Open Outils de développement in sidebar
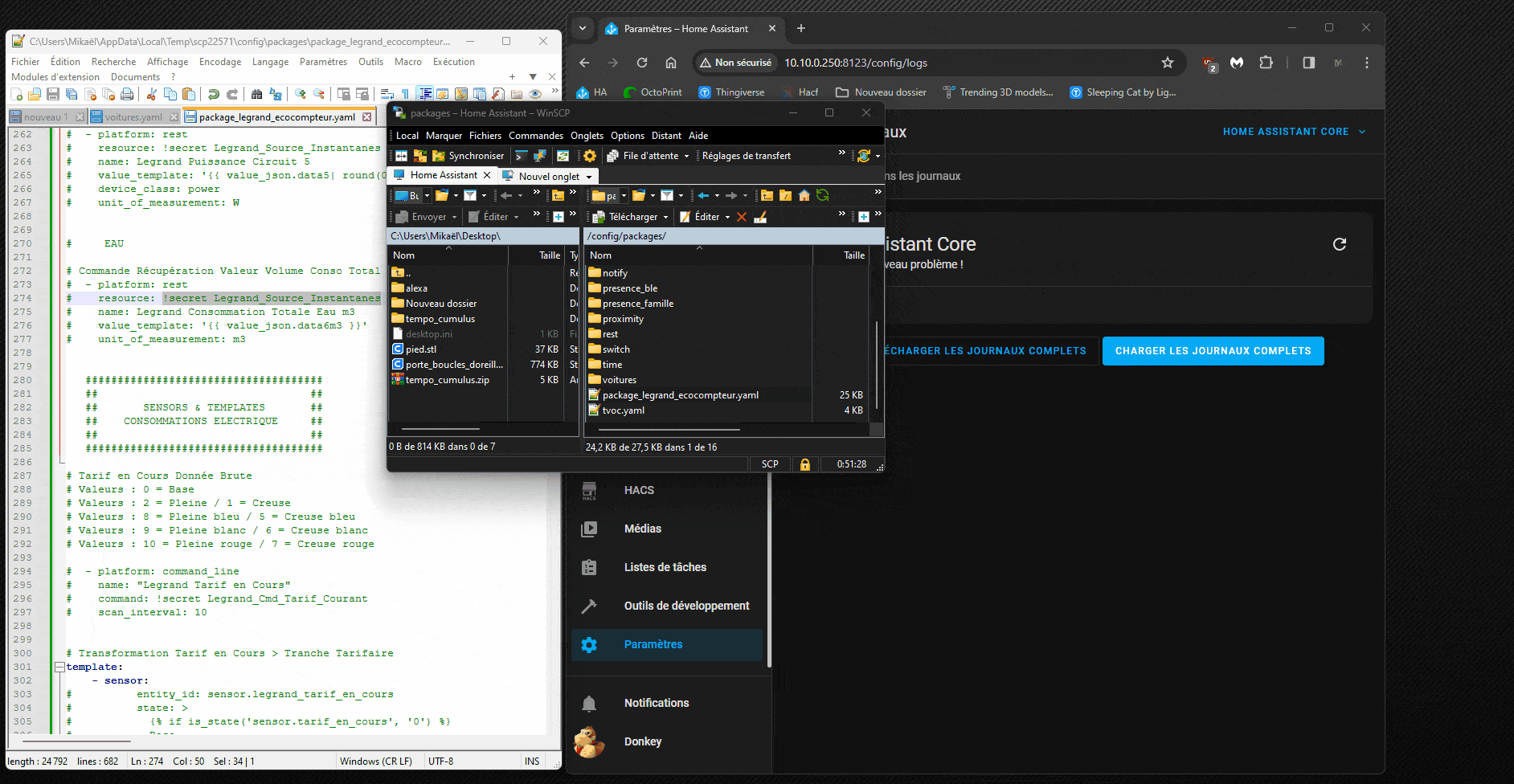This screenshot has width=1514, height=784. pos(686,606)
